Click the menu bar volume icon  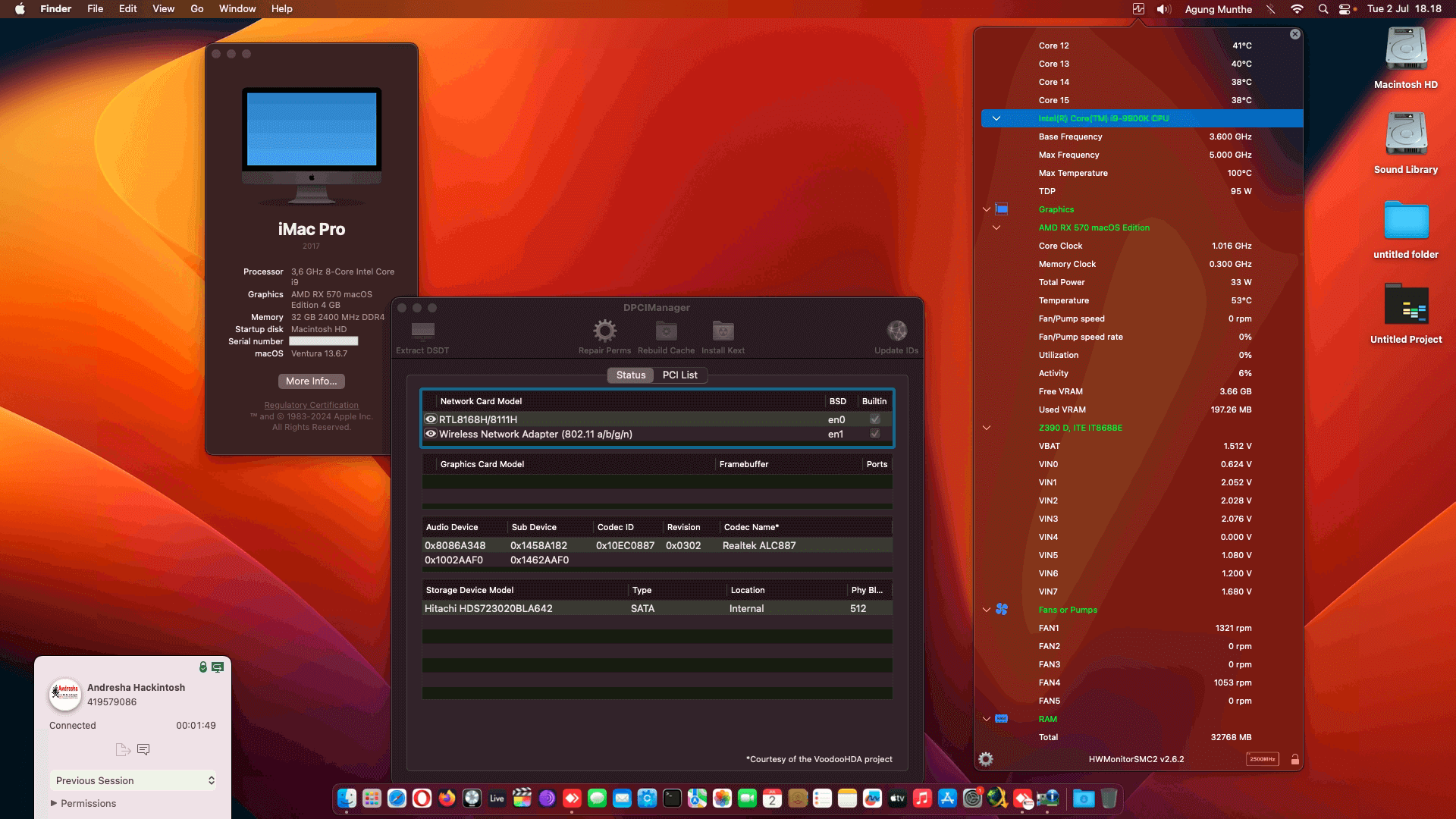click(1163, 9)
